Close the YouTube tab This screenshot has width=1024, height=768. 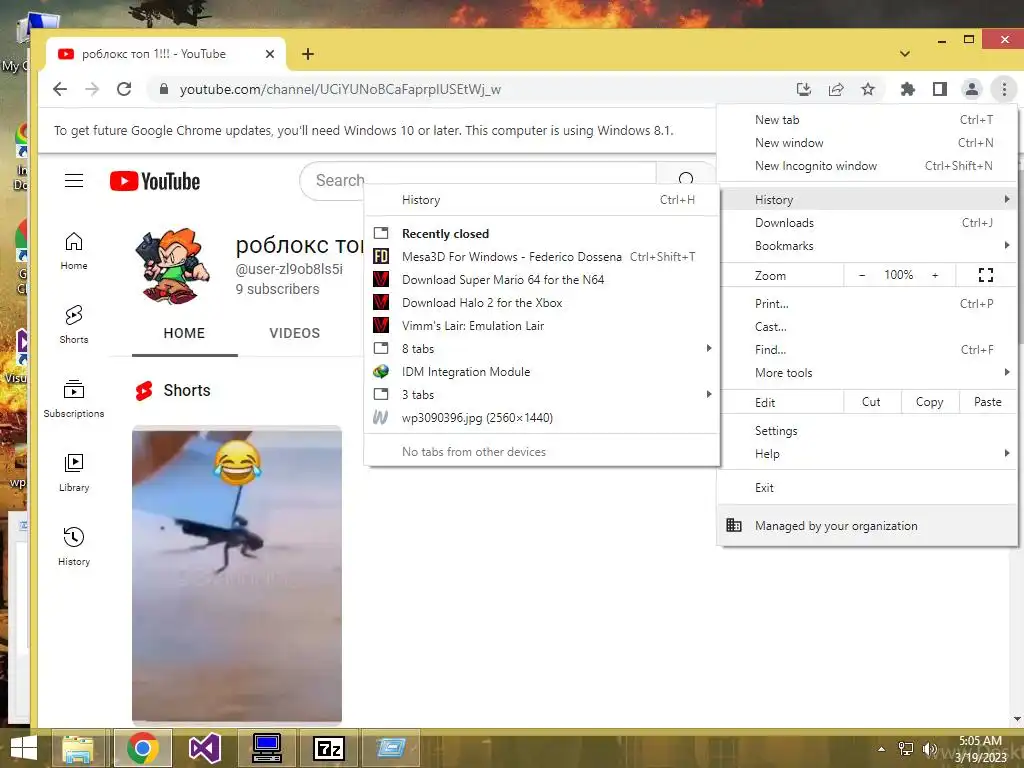[270, 54]
